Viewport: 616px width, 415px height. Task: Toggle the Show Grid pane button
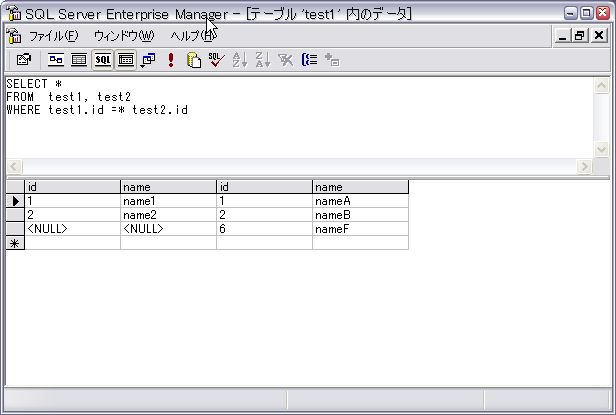point(78,60)
